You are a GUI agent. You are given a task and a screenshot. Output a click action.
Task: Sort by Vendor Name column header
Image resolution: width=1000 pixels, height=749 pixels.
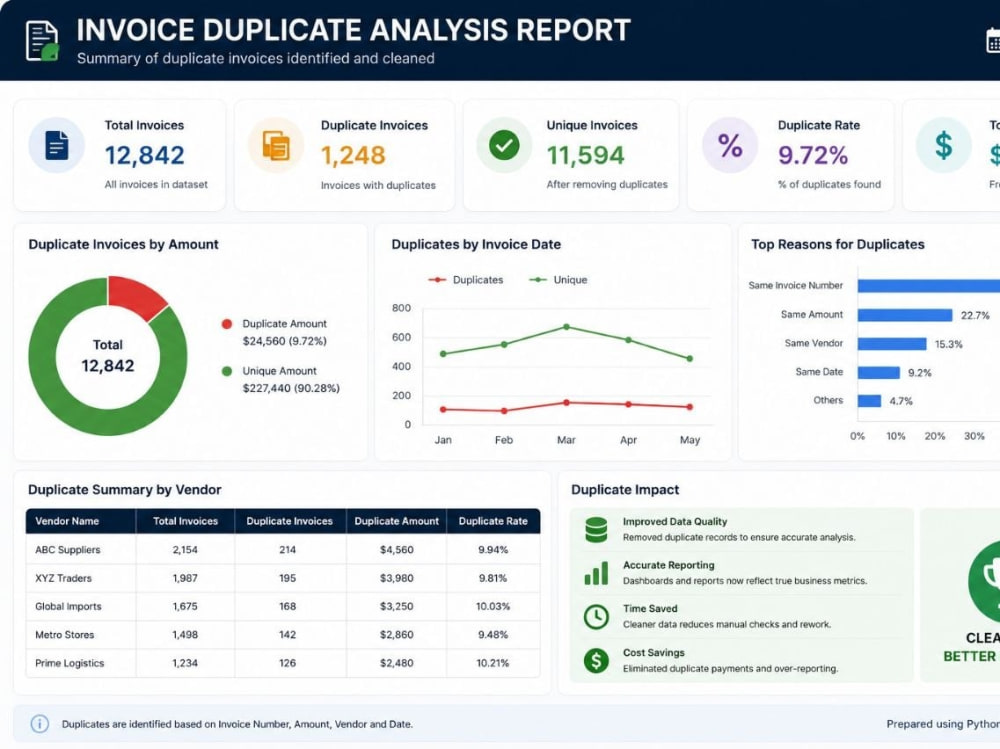tap(80, 521)
